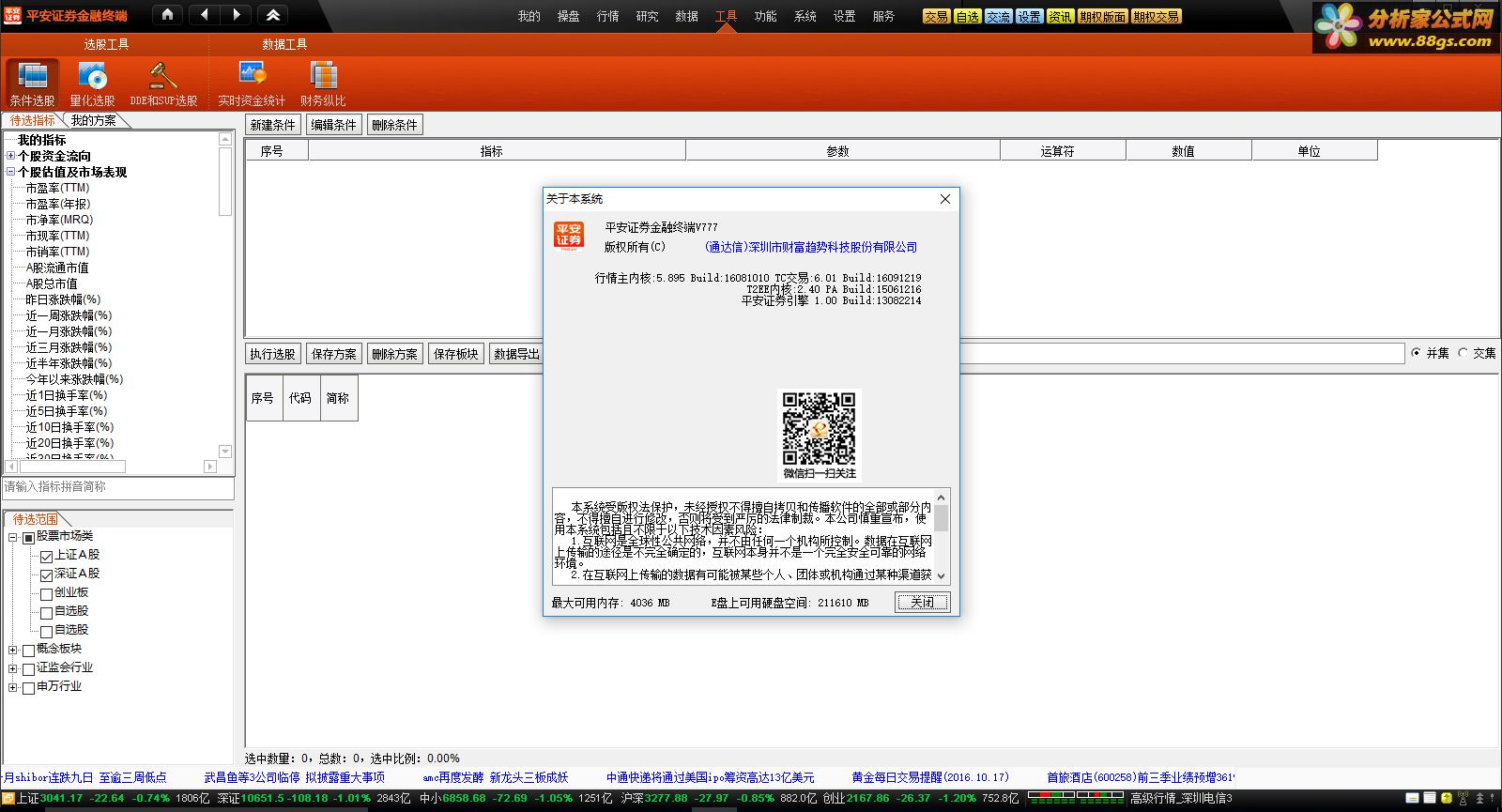The width and height of the screenshot is (1502, 812).
Task: Click the 交流 shortcut in the top bar
Action: coord(998,17)
